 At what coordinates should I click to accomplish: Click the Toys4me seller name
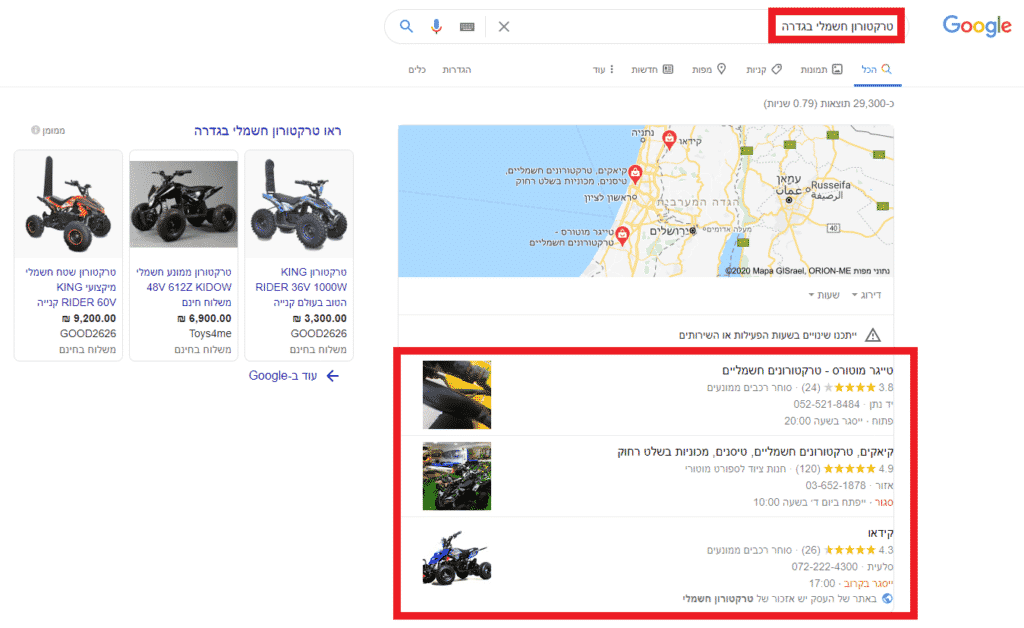(x=210, y=334)
